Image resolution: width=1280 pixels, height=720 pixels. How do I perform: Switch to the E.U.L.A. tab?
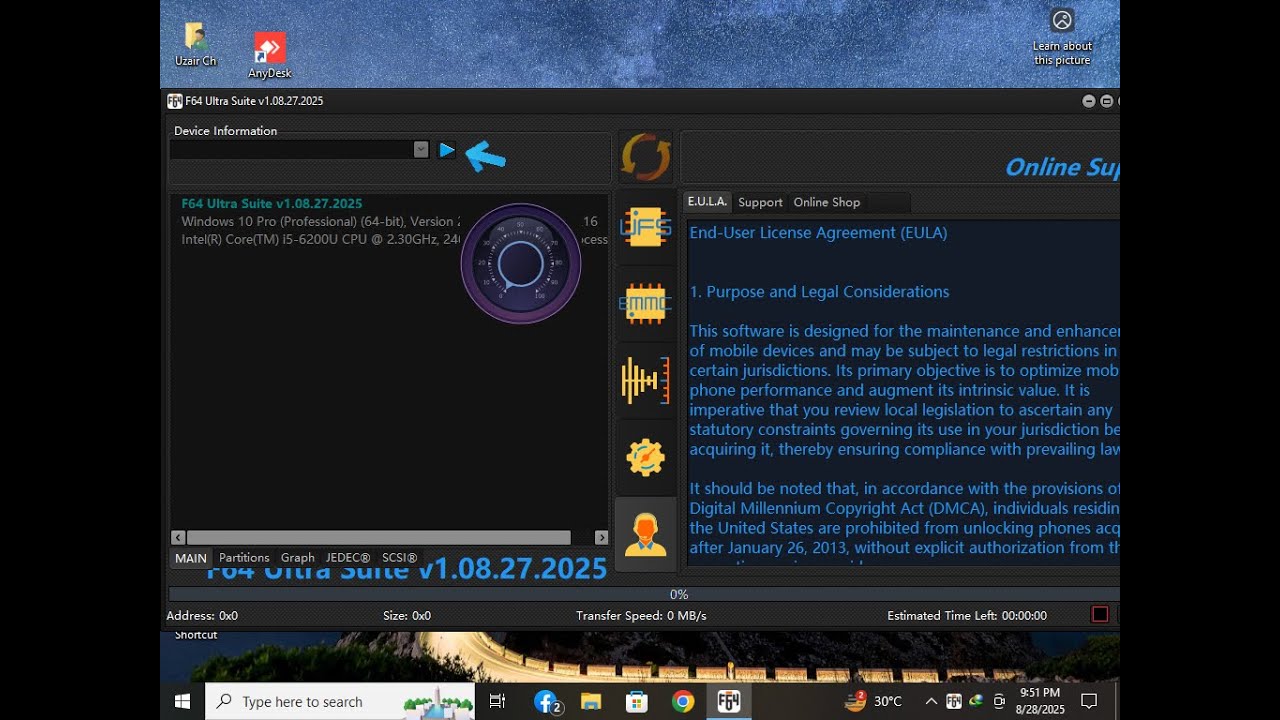(707, 202)
